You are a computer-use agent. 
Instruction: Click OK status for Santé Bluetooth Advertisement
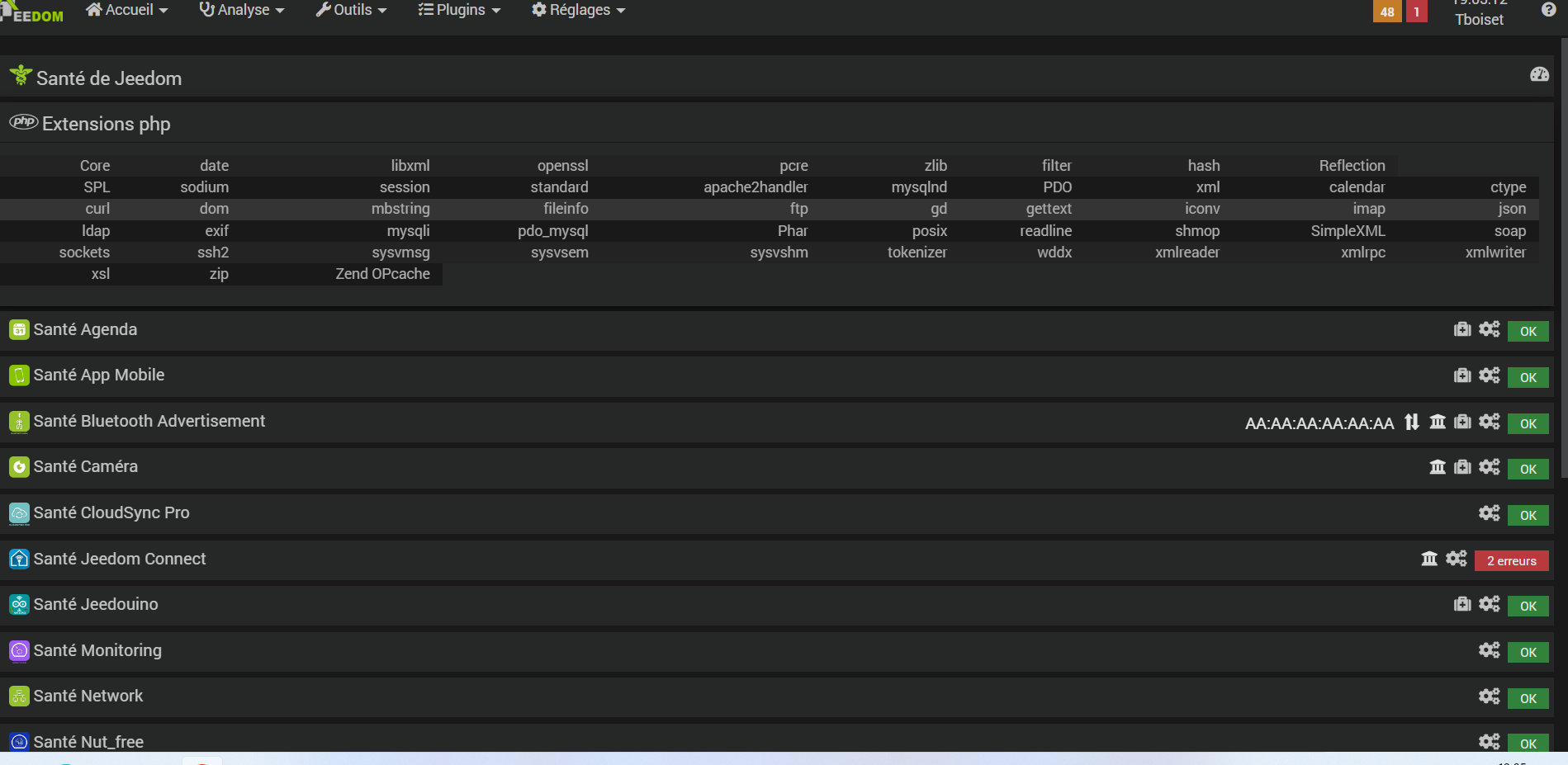coord(1528,423)
